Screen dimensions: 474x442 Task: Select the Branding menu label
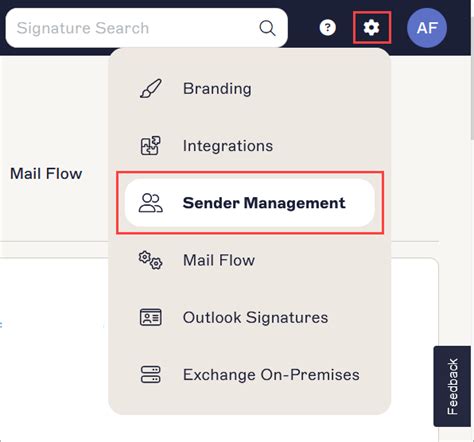(217, 89)
